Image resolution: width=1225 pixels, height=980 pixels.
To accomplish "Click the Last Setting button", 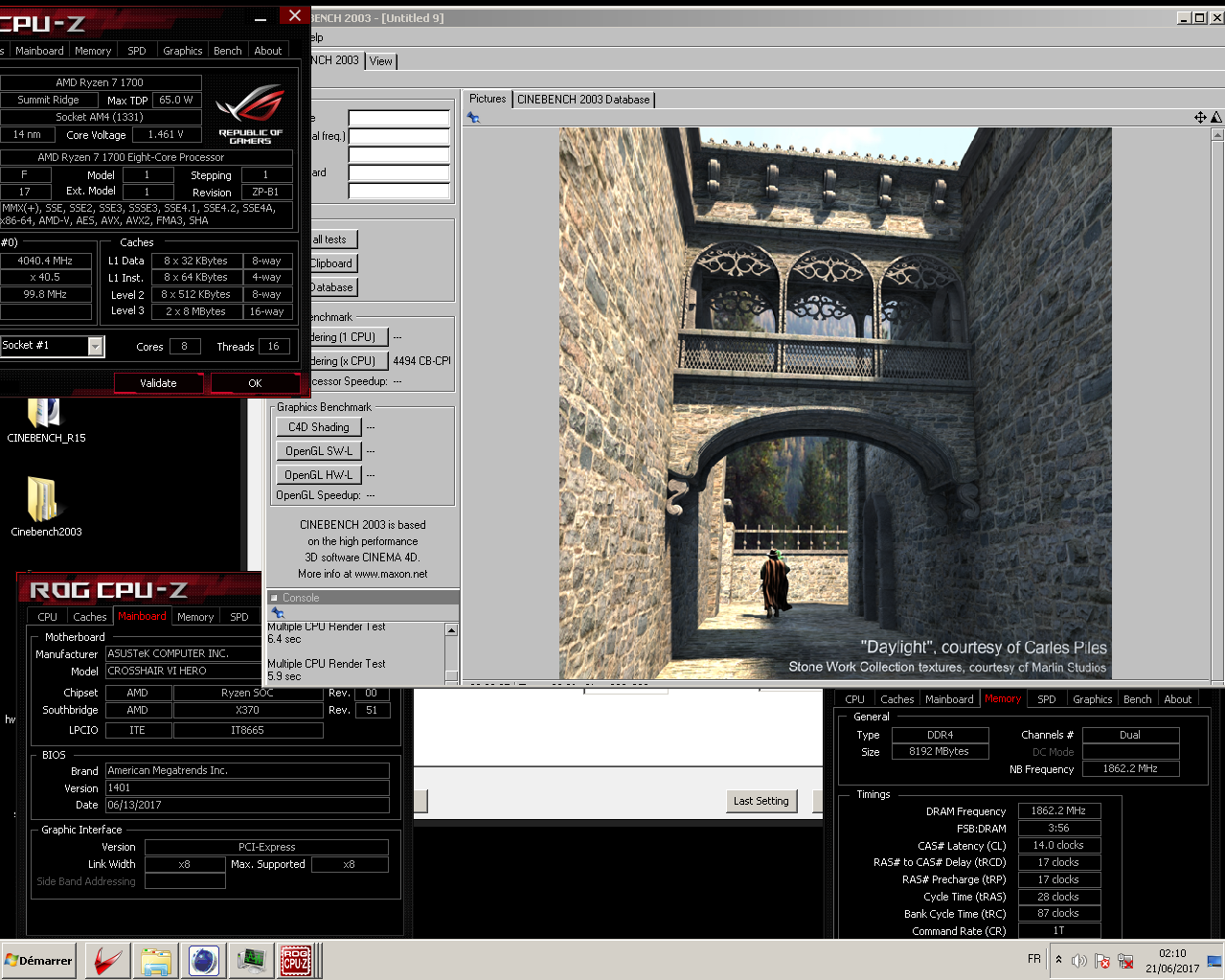I will (761, 801).
